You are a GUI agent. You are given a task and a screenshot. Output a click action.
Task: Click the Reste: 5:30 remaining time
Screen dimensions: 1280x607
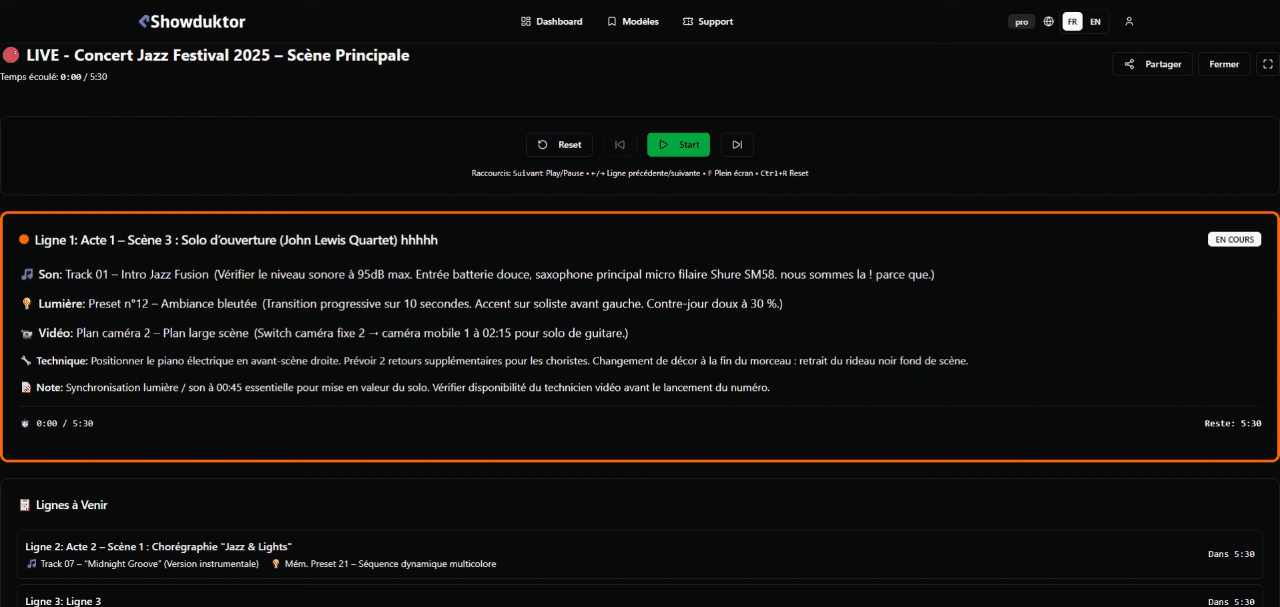(1233, 424)
